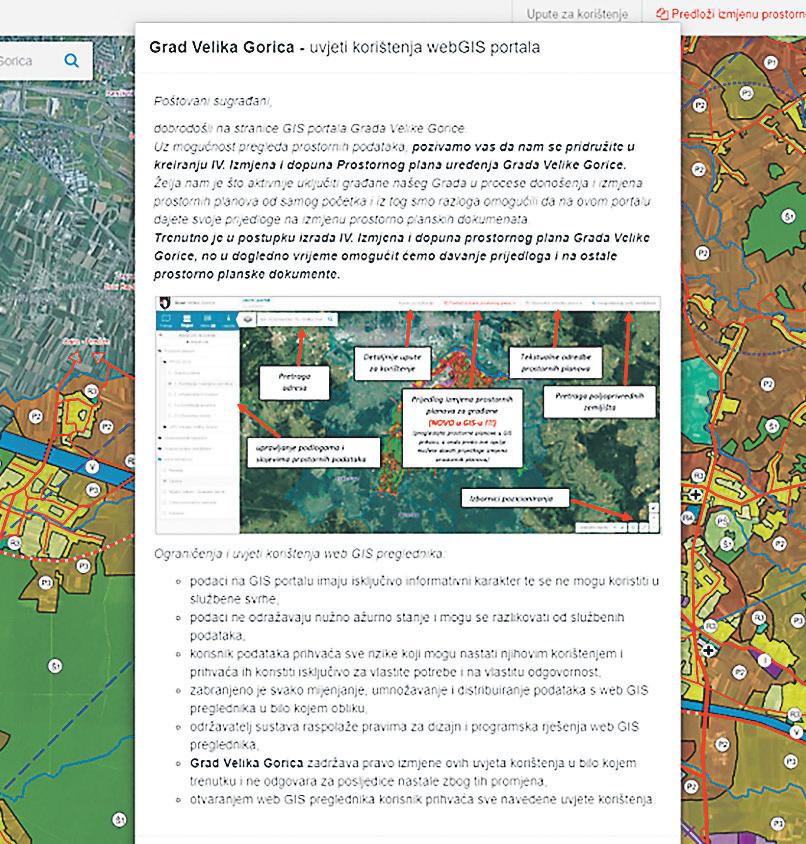Click the 'Poštovani sugrađani' greeting text
The image size is (806, 844).
[x=213, y=101]
